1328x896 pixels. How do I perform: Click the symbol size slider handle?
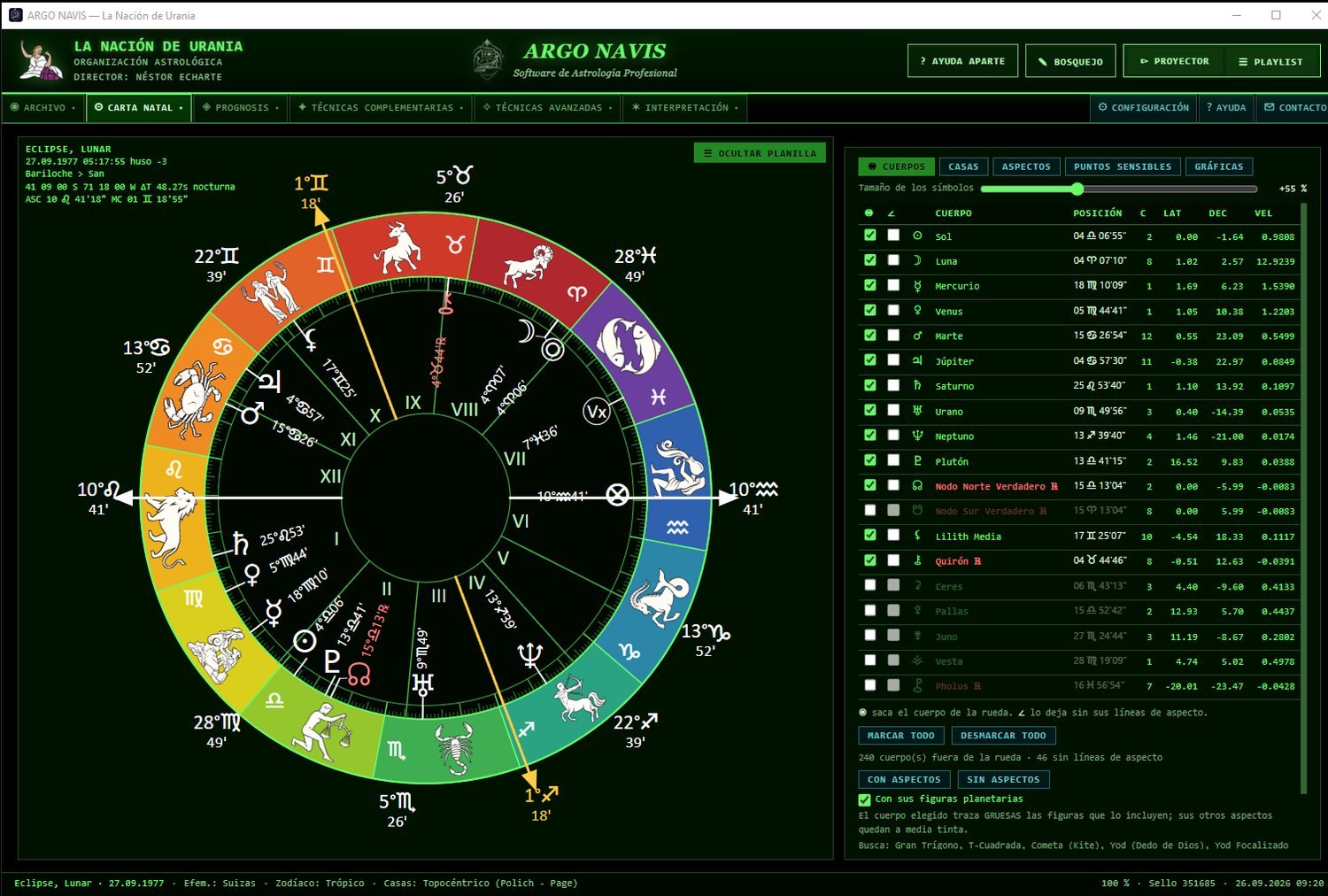point(1077,189)
